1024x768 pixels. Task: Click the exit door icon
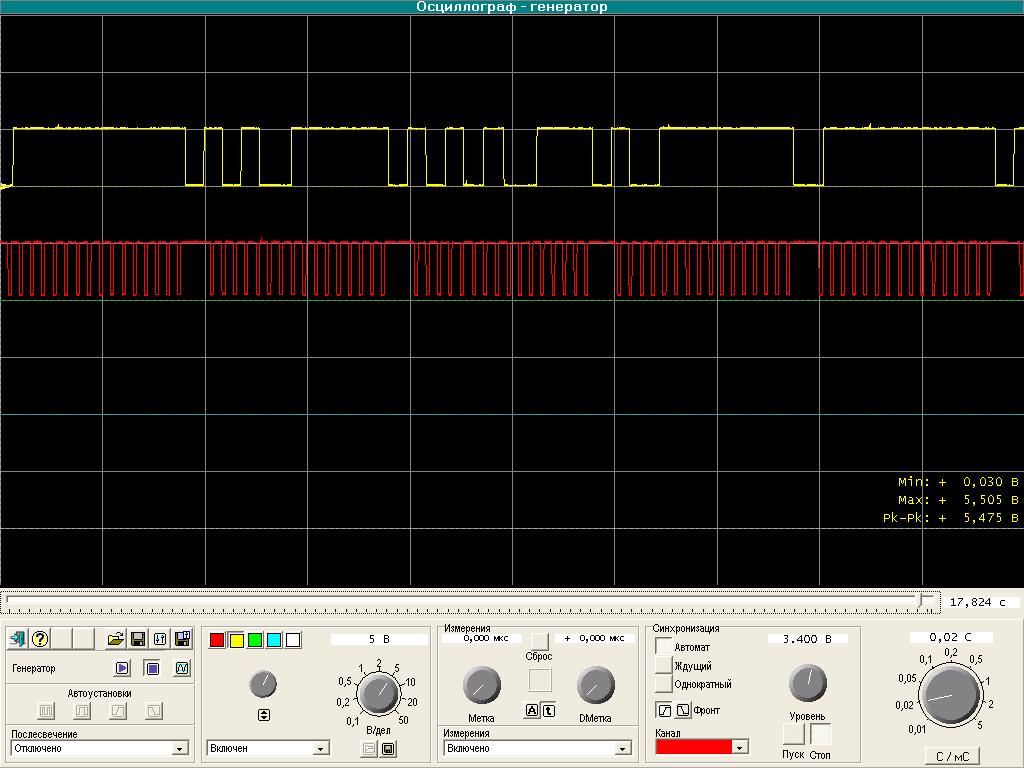[18, 639]
